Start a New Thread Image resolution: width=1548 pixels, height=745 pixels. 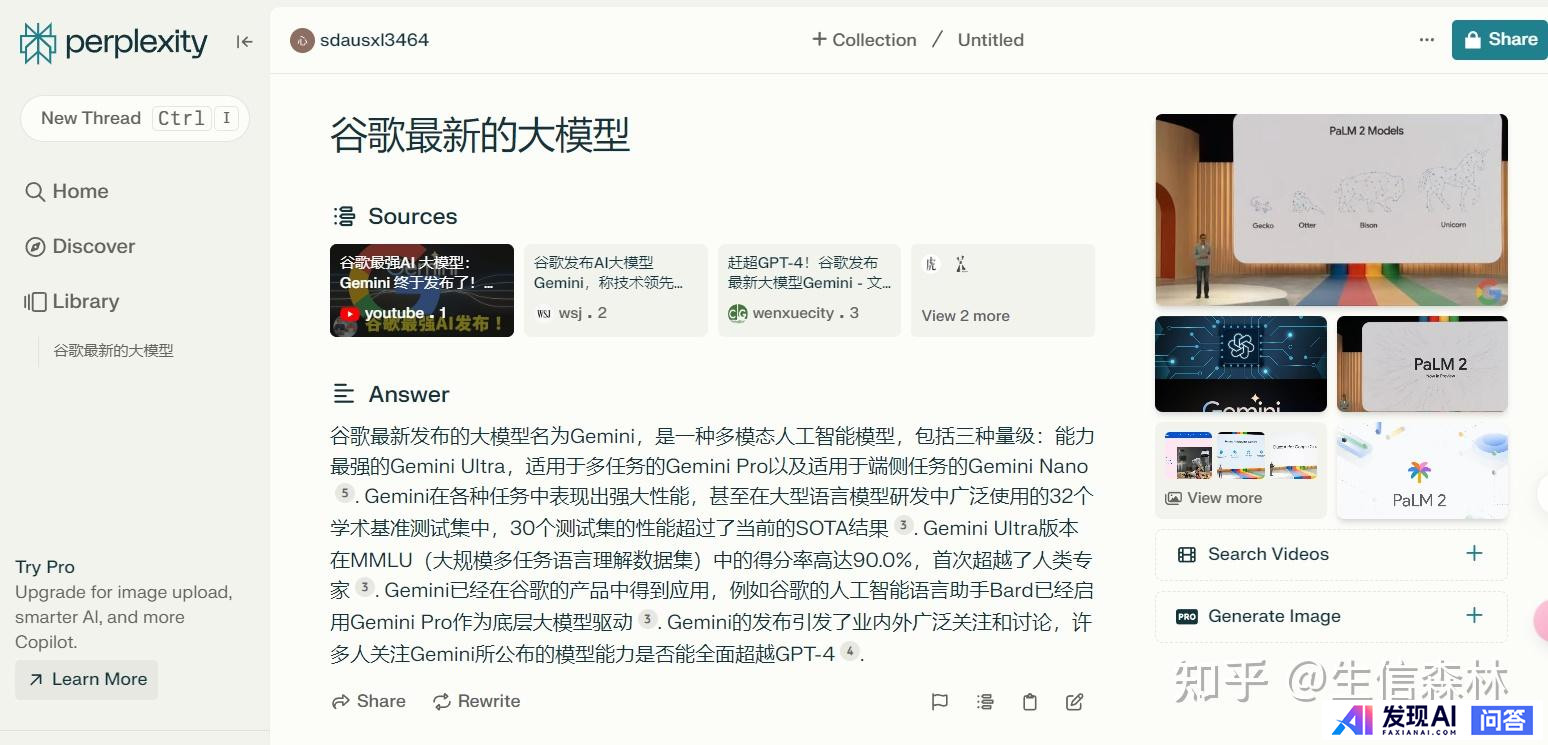tap(135, 118)
